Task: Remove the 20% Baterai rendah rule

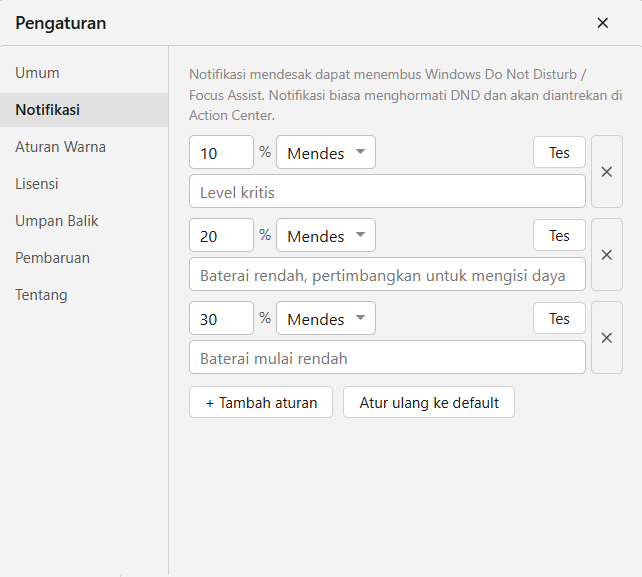Action: [x=607, y=255]
